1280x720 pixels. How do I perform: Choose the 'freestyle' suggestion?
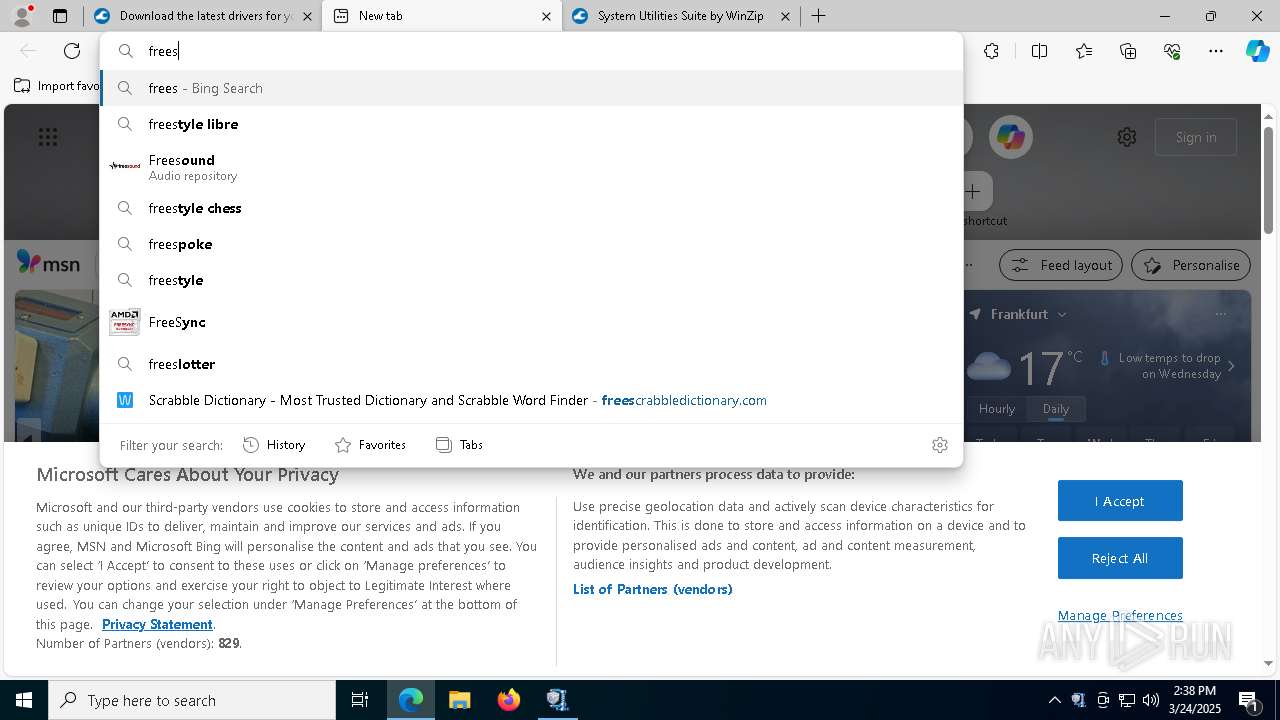(x=531, y=280)
